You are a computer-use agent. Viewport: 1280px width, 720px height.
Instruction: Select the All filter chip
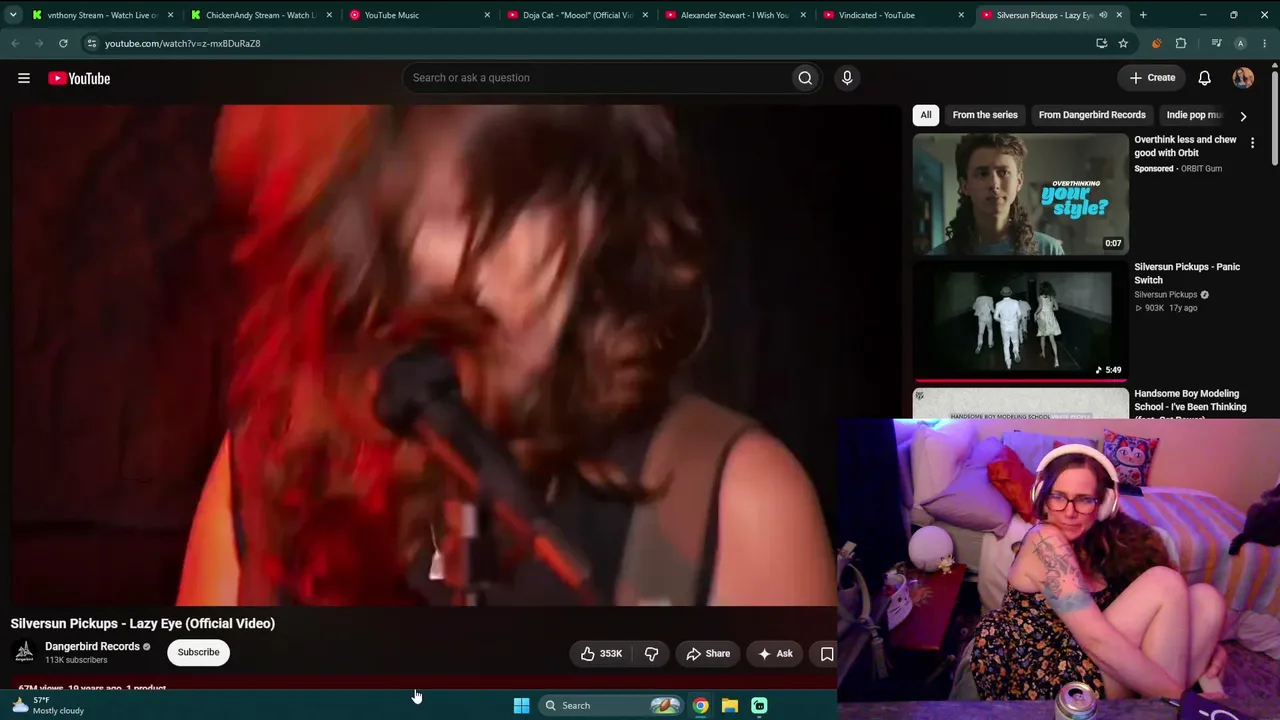[x=926, y=115]
